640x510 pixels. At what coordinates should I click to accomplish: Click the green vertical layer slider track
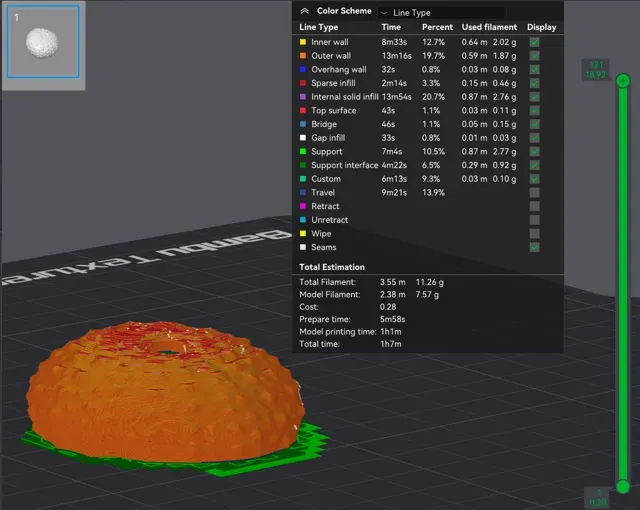[623, 284]
